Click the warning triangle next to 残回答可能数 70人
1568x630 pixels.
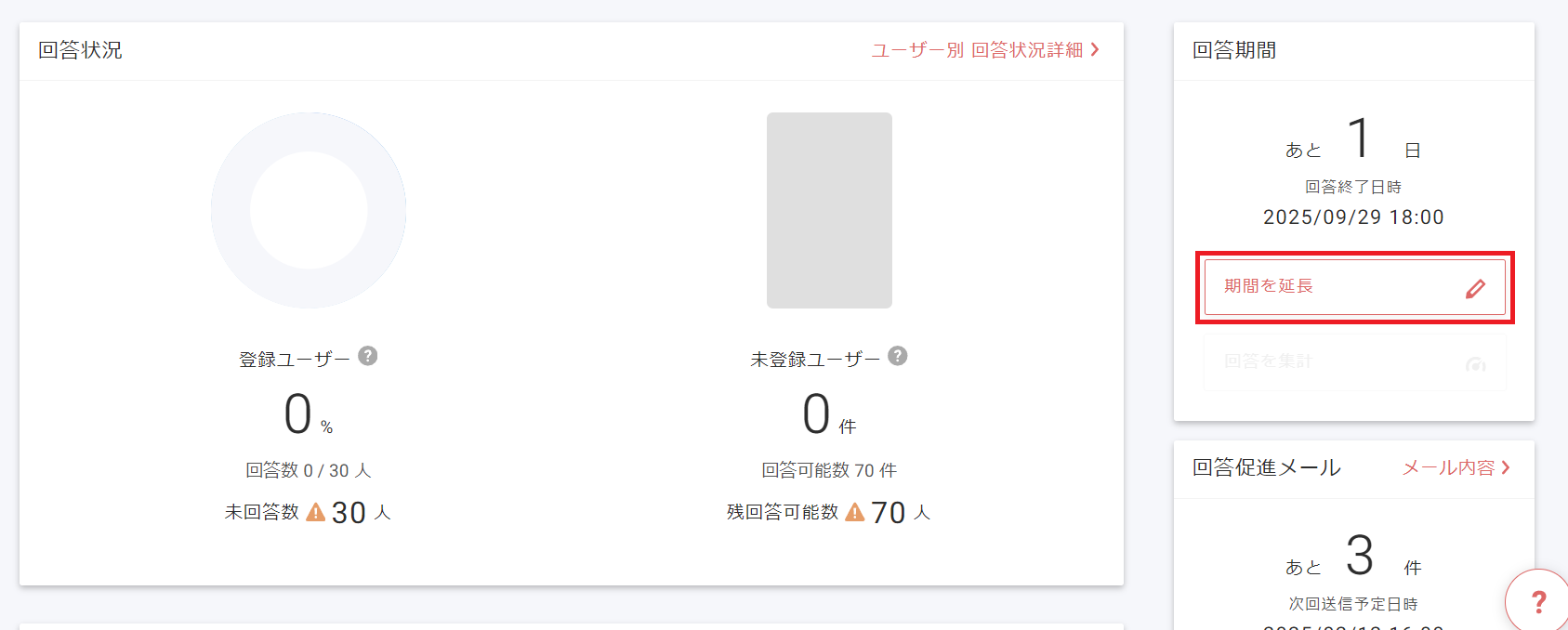coord(854,512)
